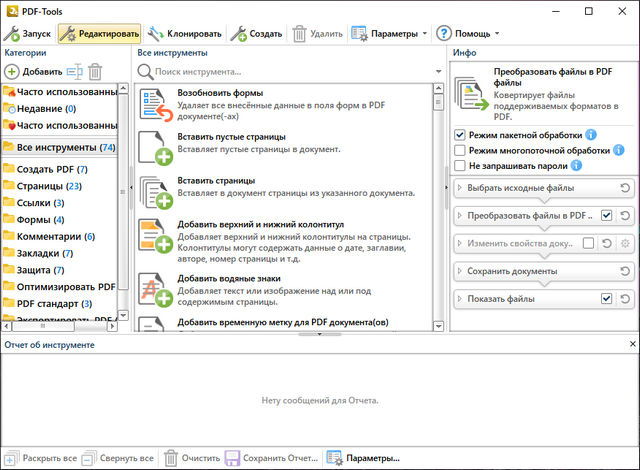Click the Запуск launch icon

(x=13, y=34)
